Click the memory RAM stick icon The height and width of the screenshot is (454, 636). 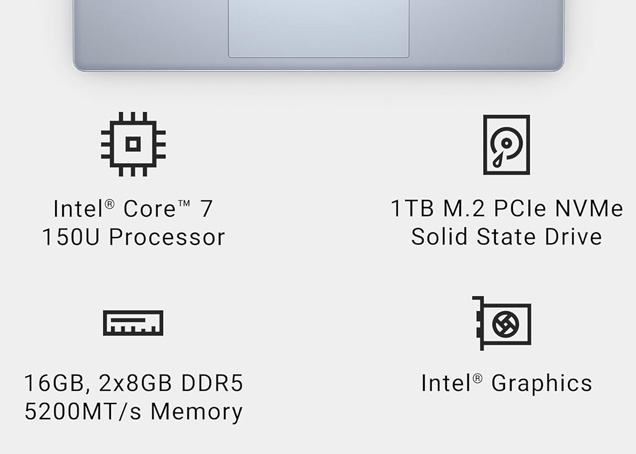(x=133, y=322)
